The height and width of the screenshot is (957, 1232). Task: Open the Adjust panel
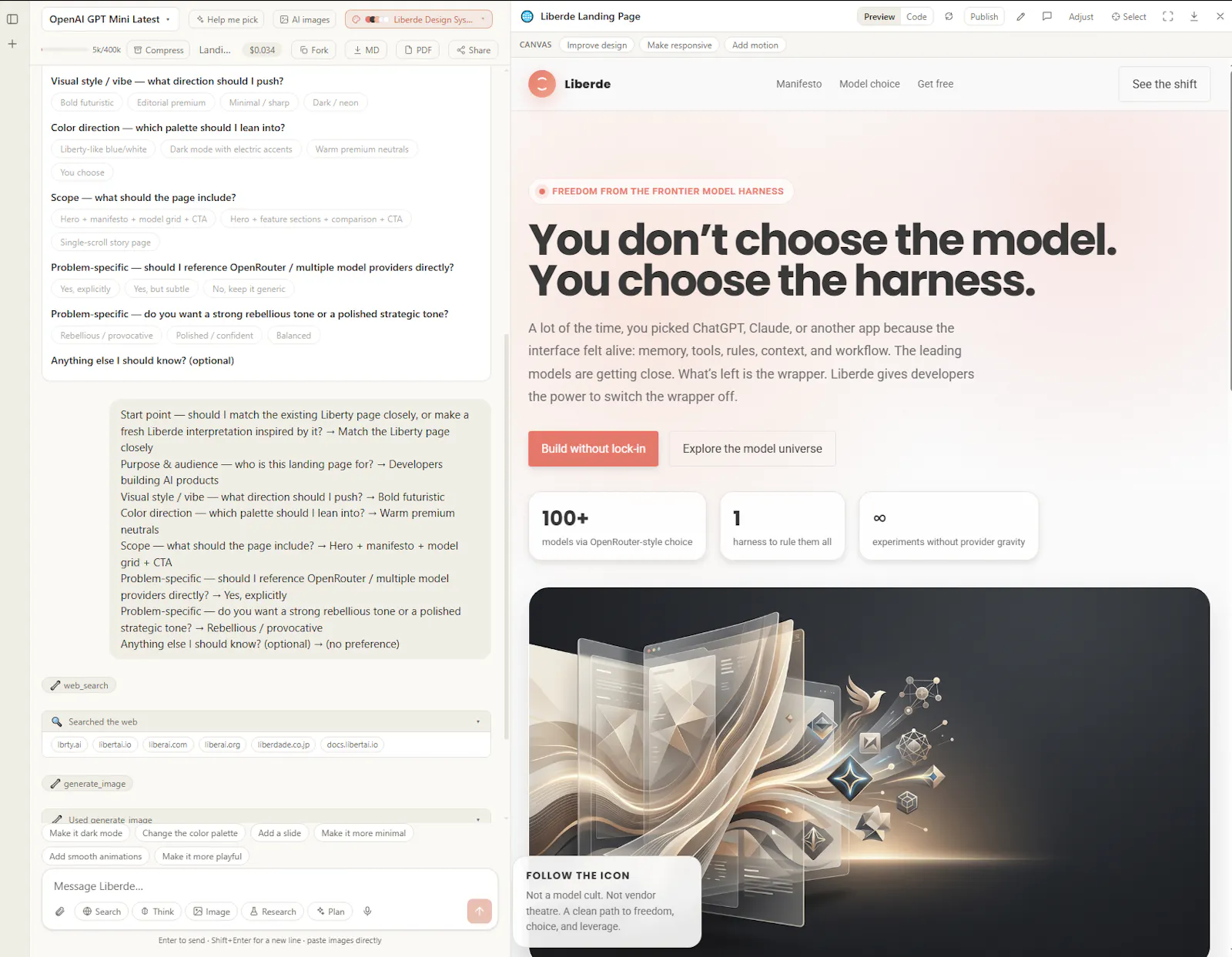click(1081, 17)
